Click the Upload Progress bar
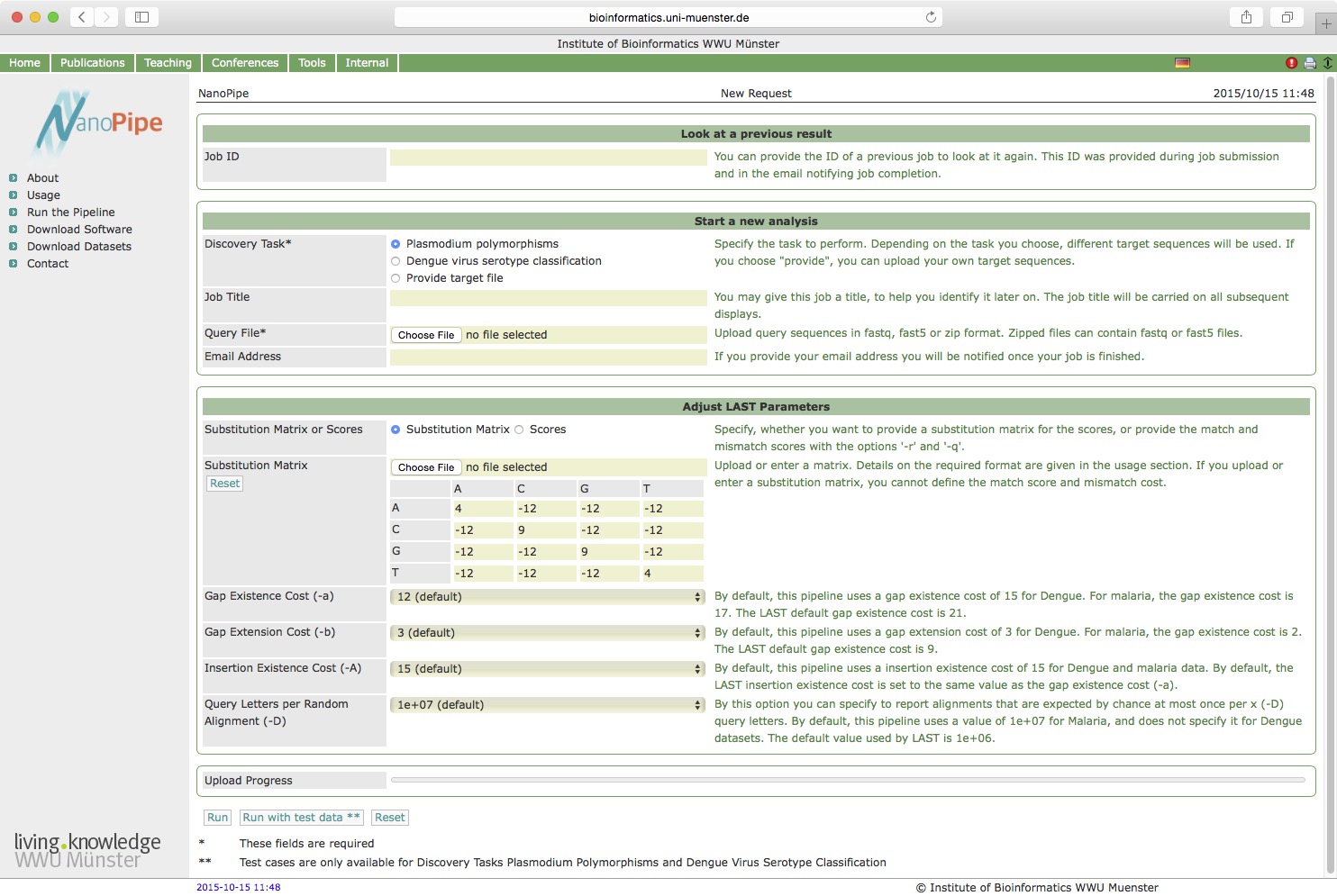Image resolution: width=1337 pixels, height=896 pixels. click(848, 780)
